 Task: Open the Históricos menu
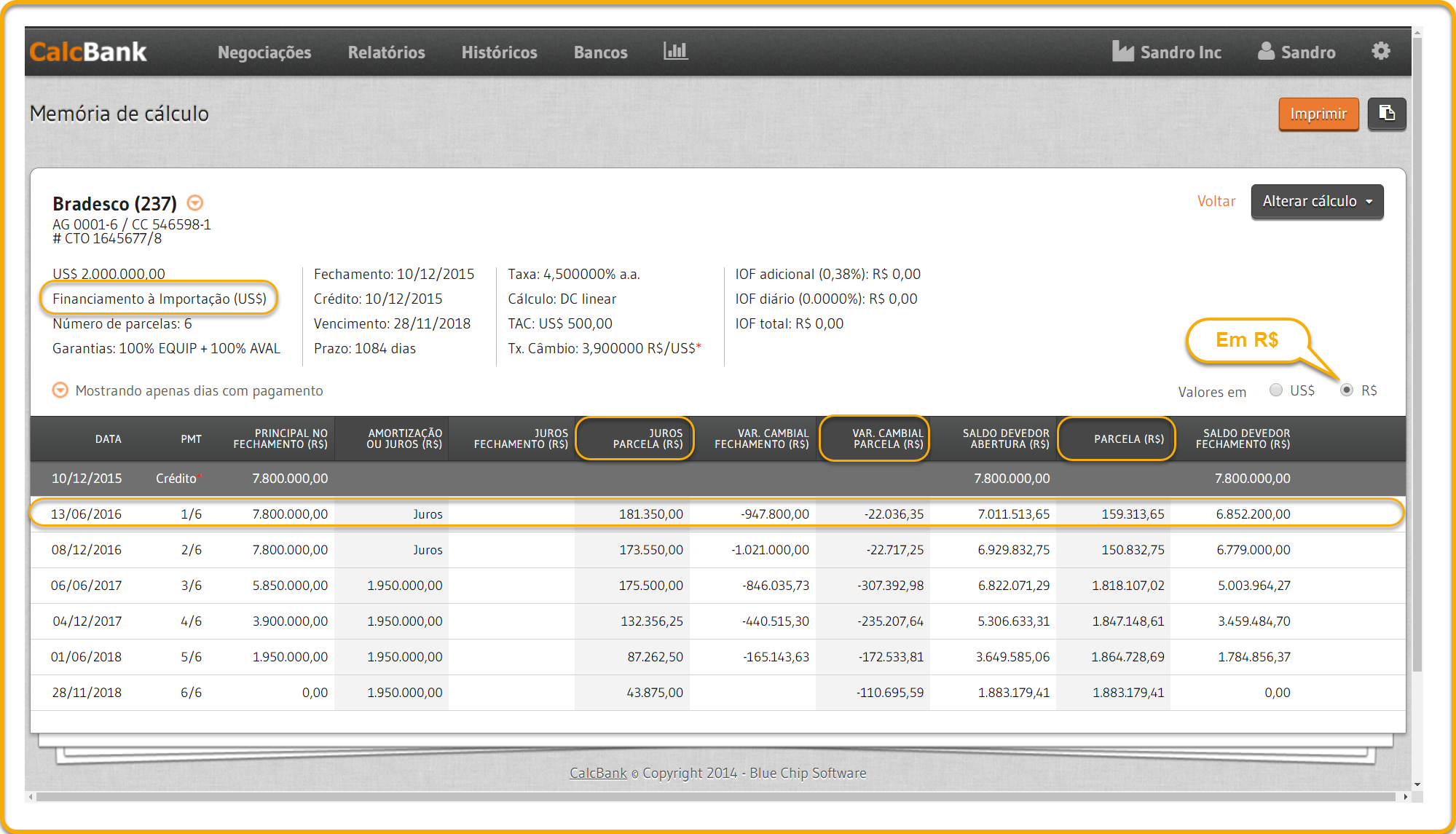[x=499, y=52]
